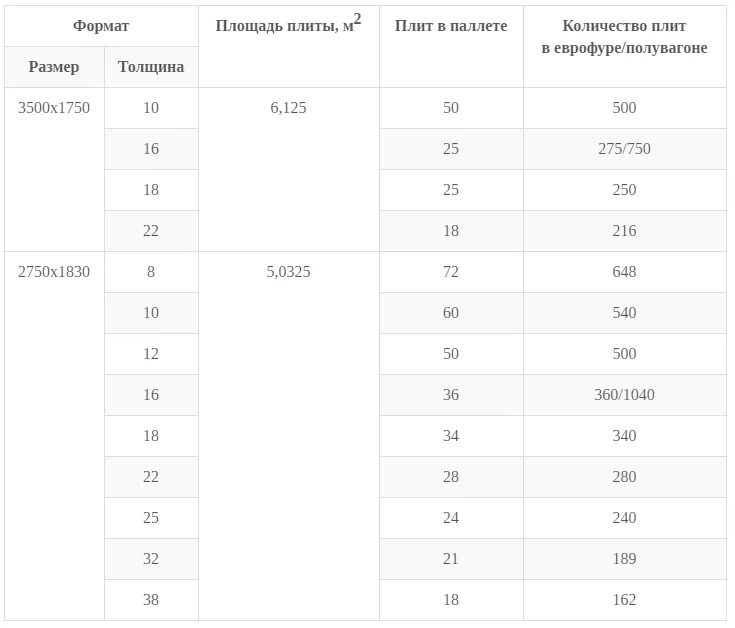Viewport: 735px width, 628px height.
Task: Select the 3500x1750 size cell
Action: (54, 169)
